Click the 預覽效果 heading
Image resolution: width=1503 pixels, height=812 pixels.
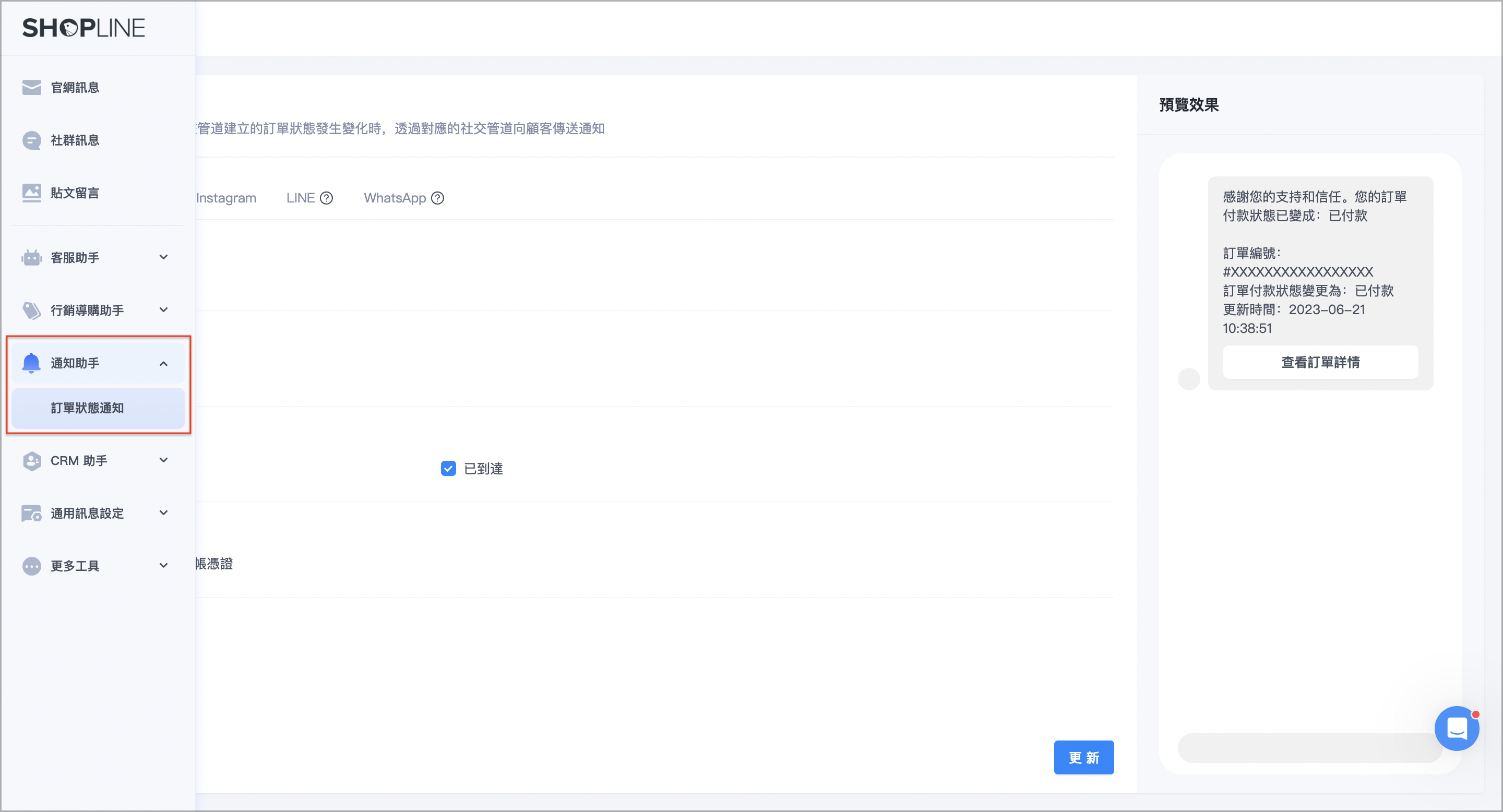(x=1188, y=105)
